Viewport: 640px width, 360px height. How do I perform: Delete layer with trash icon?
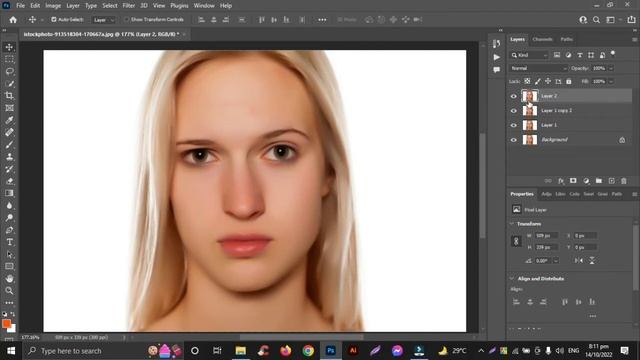click(624, 181)
